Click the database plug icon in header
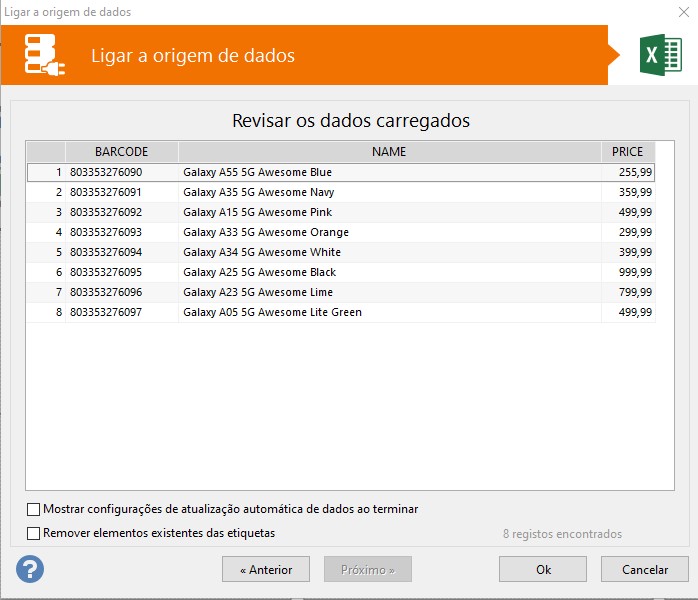Image resolution: width=698 pixels, height=600 pixels. click(46, 56)
